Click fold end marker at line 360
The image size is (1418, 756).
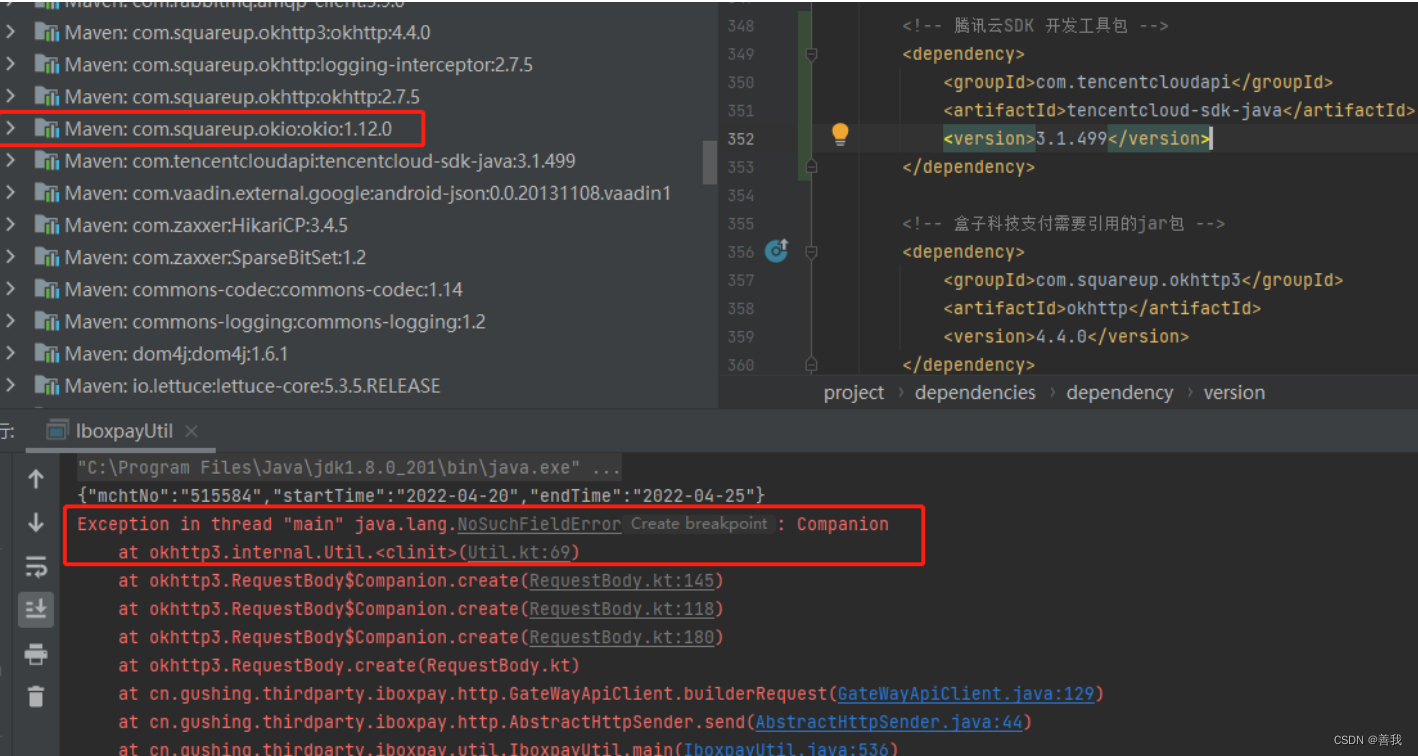pyautogui.click(x=811, y=365)
